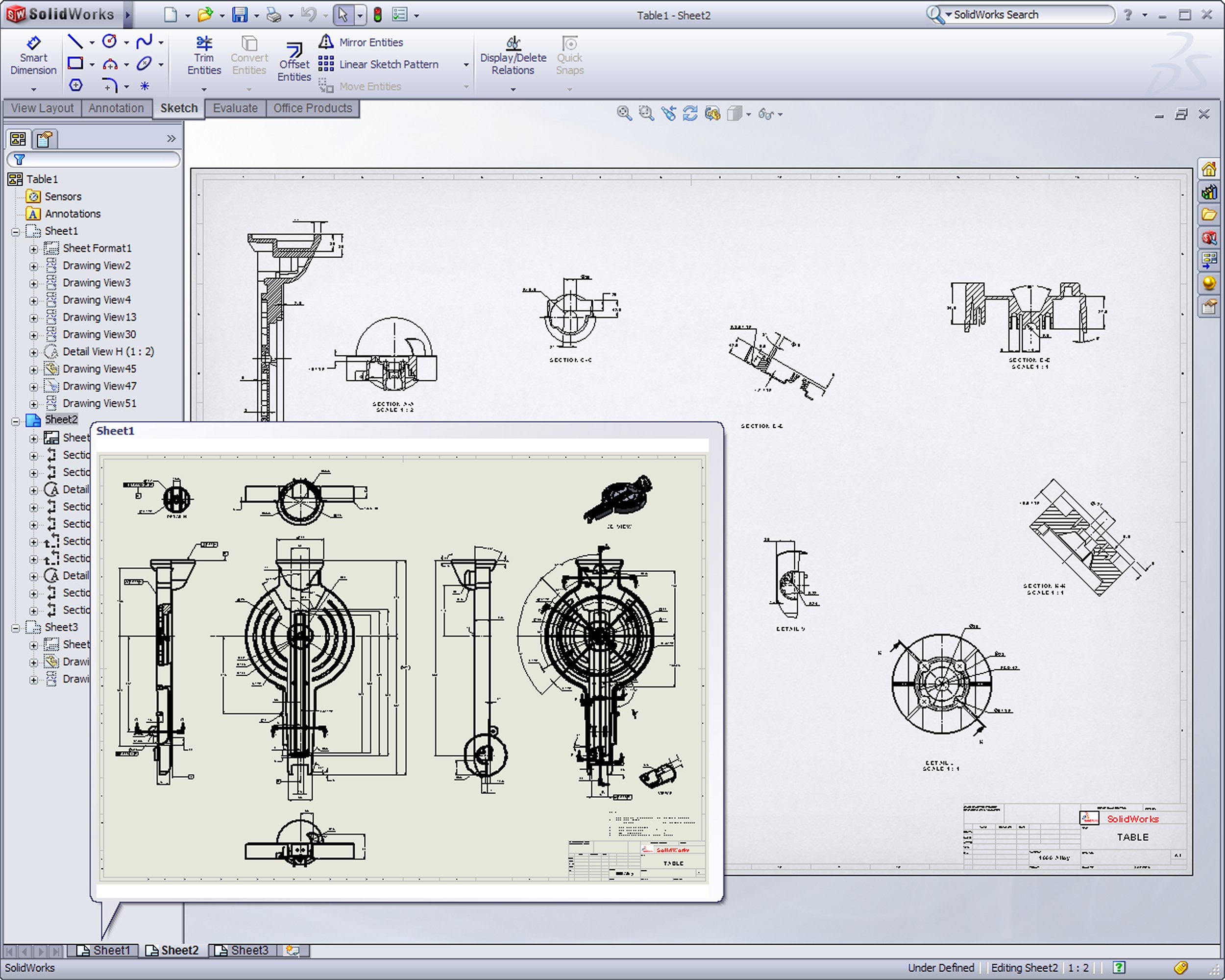
Task: Select the Offset Entities tool
Action: (x=294, y=63)
